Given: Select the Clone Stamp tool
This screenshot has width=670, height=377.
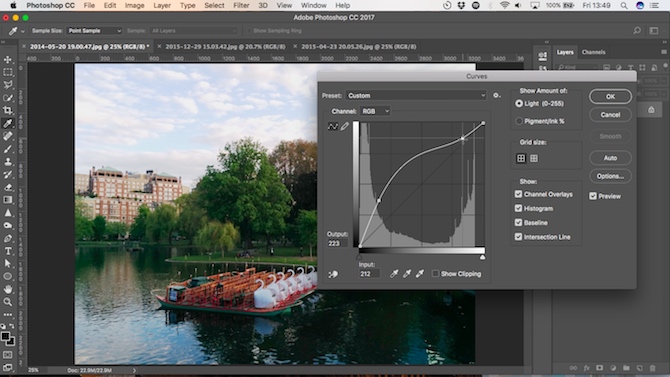Looking at the screenshot, I should coord(8,162).
